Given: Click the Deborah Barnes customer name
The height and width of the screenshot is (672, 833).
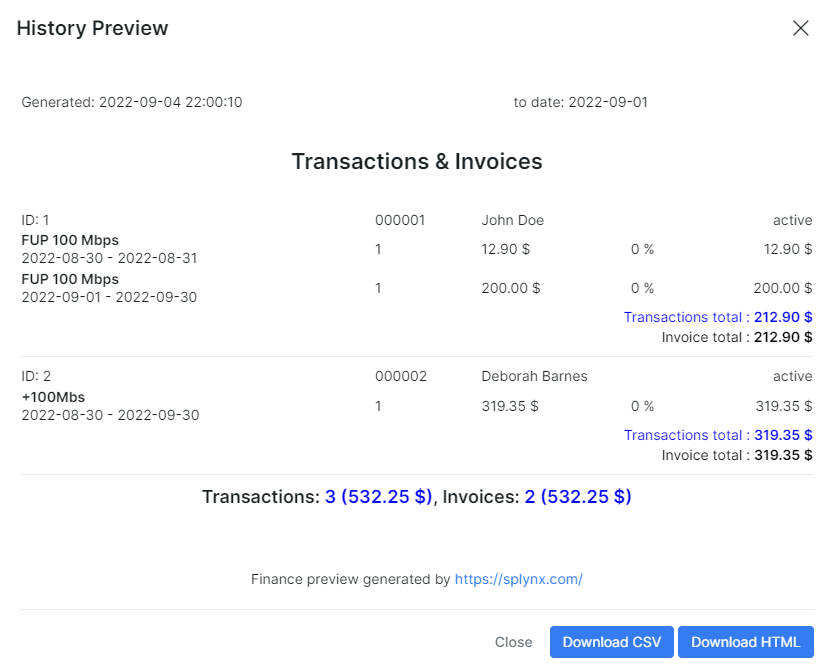Looking at the screenshot, I should pos(534,376).
